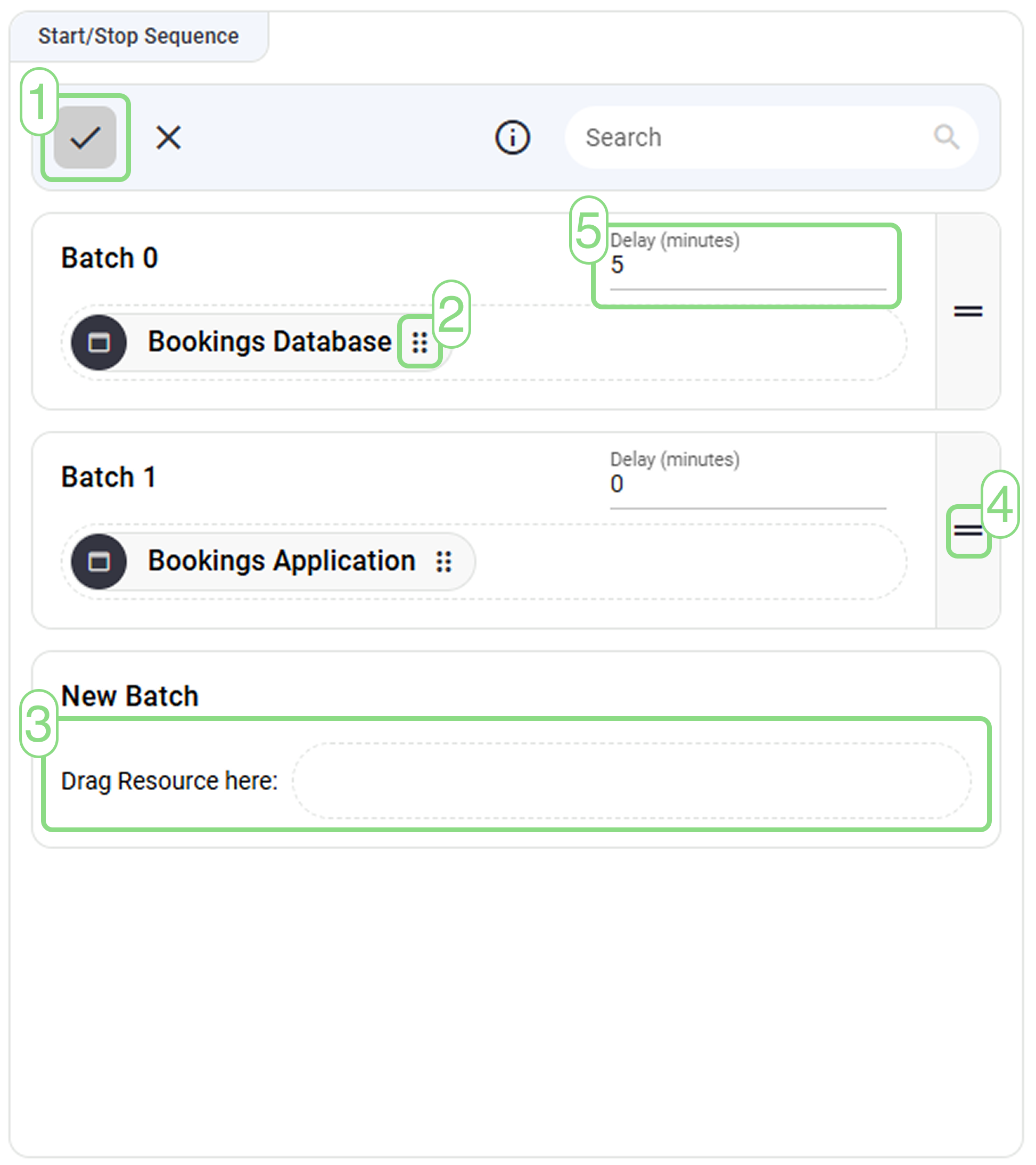Click the Batch 0 heading
This screenshot has width=1036, height=1165.
click(x=110, y=258)
